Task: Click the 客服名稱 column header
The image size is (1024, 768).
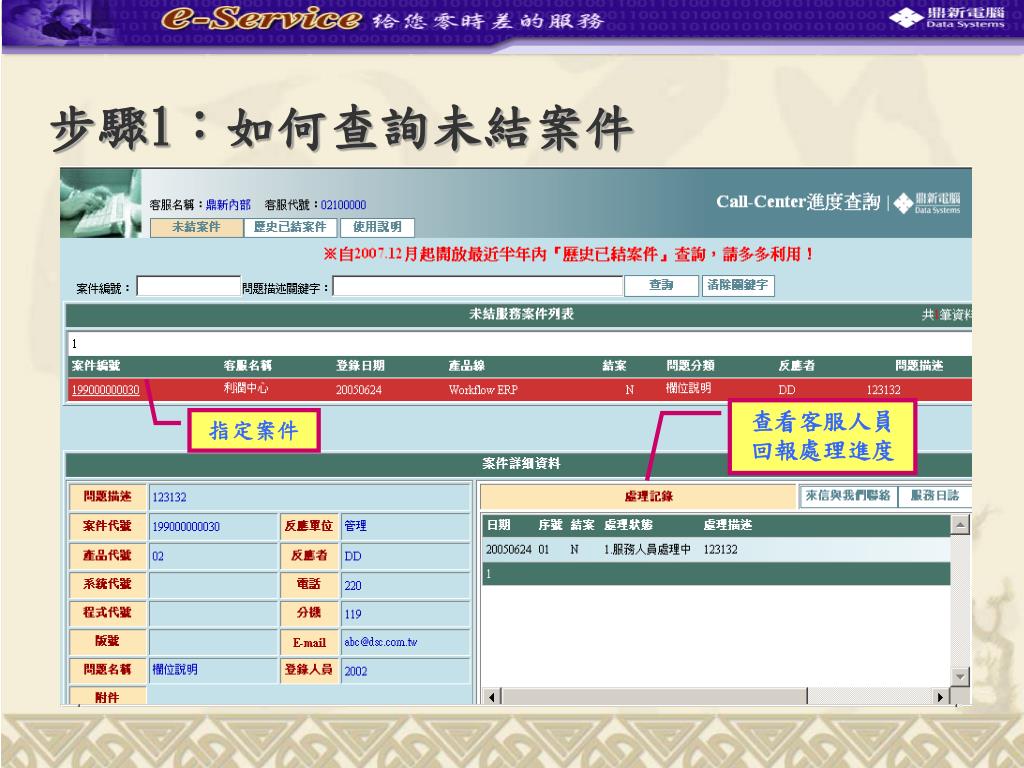Action: pos(248,366)
